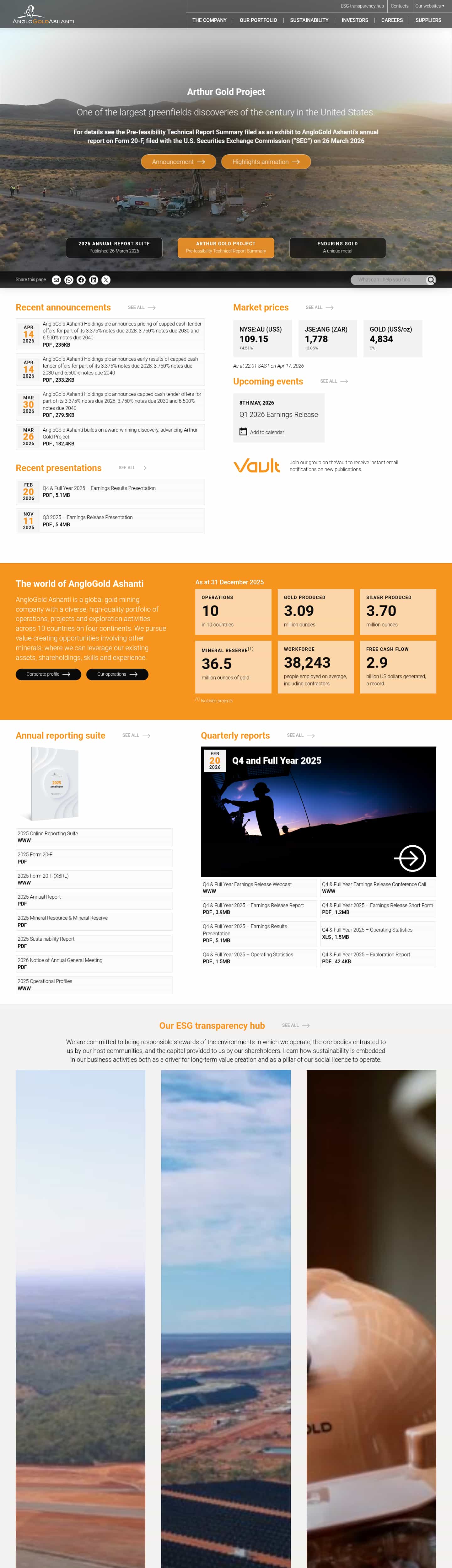The image size is (452, 1568).
Task: Open Investors menu
Action: (355, 20)
